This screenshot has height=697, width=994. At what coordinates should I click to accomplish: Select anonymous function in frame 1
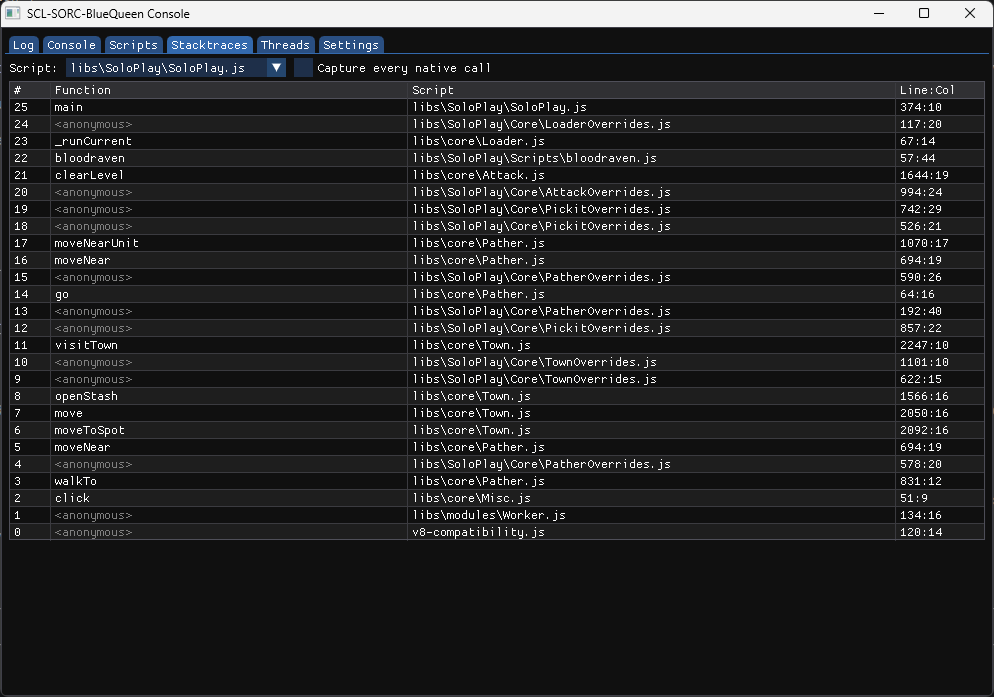click(93, 515)
